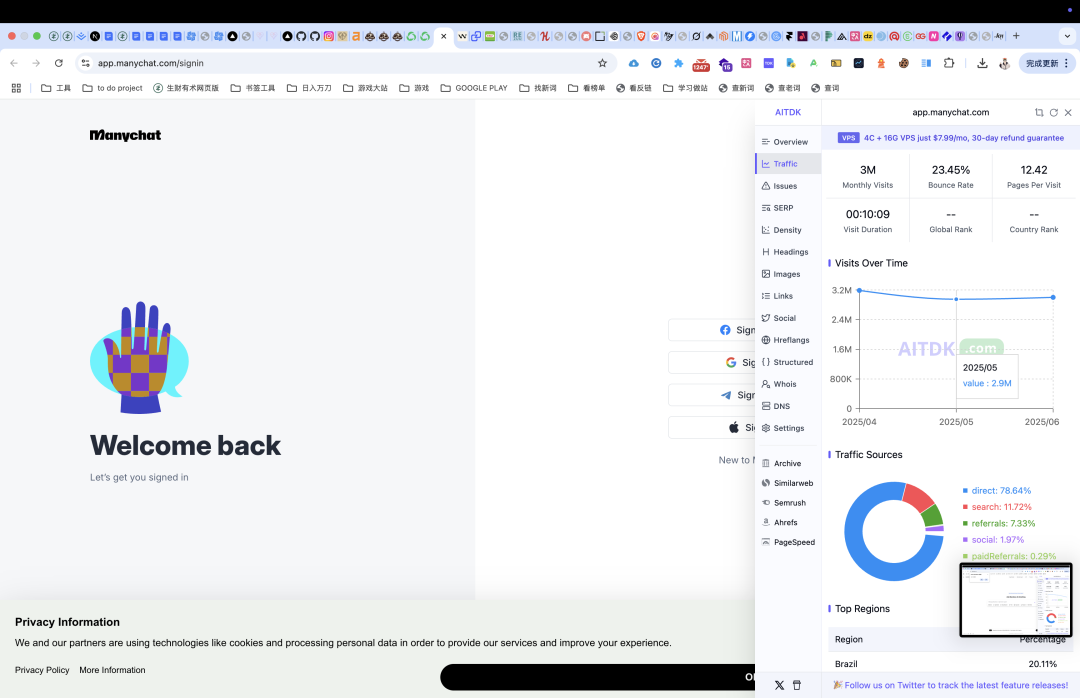Screen dimensions: 1080x698
Task: Open a new browser tab with plus
Action: (x=1016, y=37)
